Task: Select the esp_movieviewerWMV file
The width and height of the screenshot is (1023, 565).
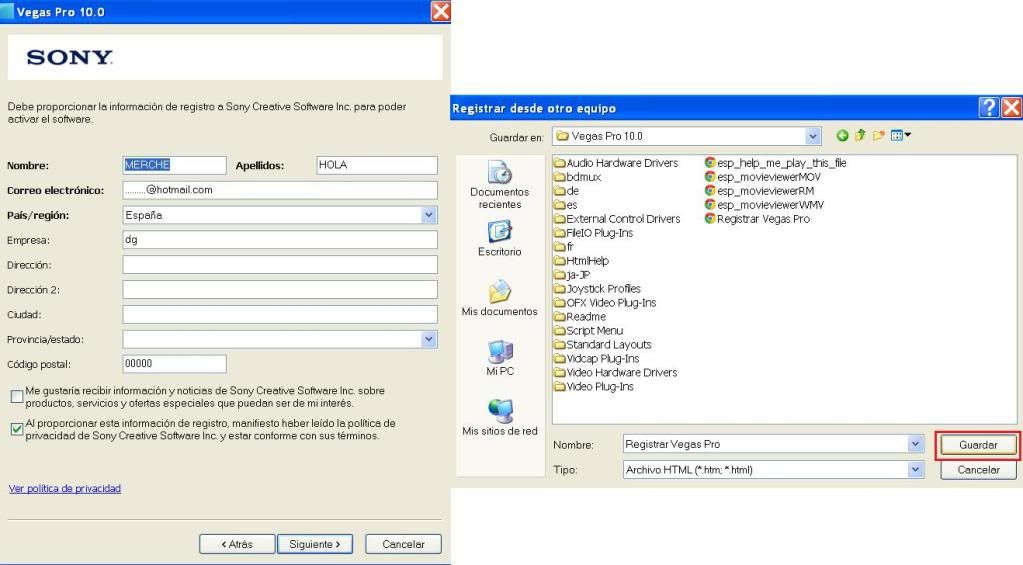Action: pos(764,205)
